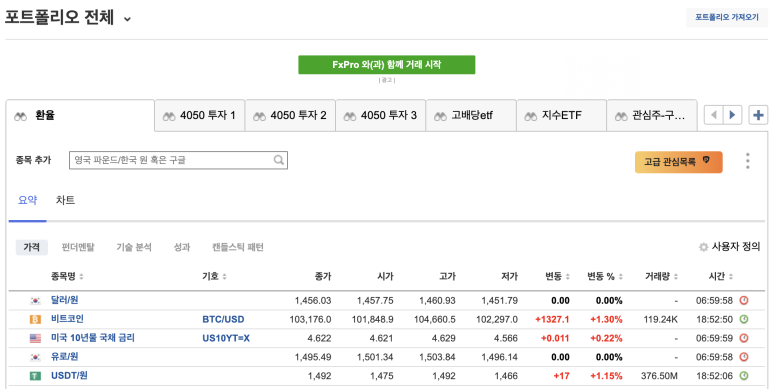This screenshot has height=389, width=773.
Task: Select the 가격 view filter
Action: 32,247
